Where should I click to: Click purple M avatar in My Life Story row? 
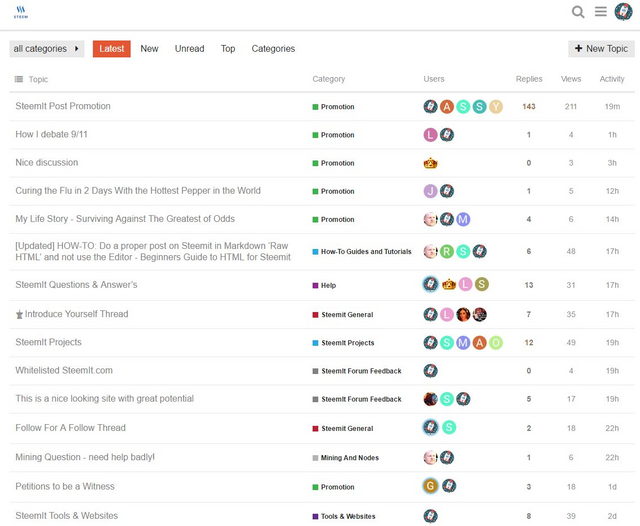463,220
